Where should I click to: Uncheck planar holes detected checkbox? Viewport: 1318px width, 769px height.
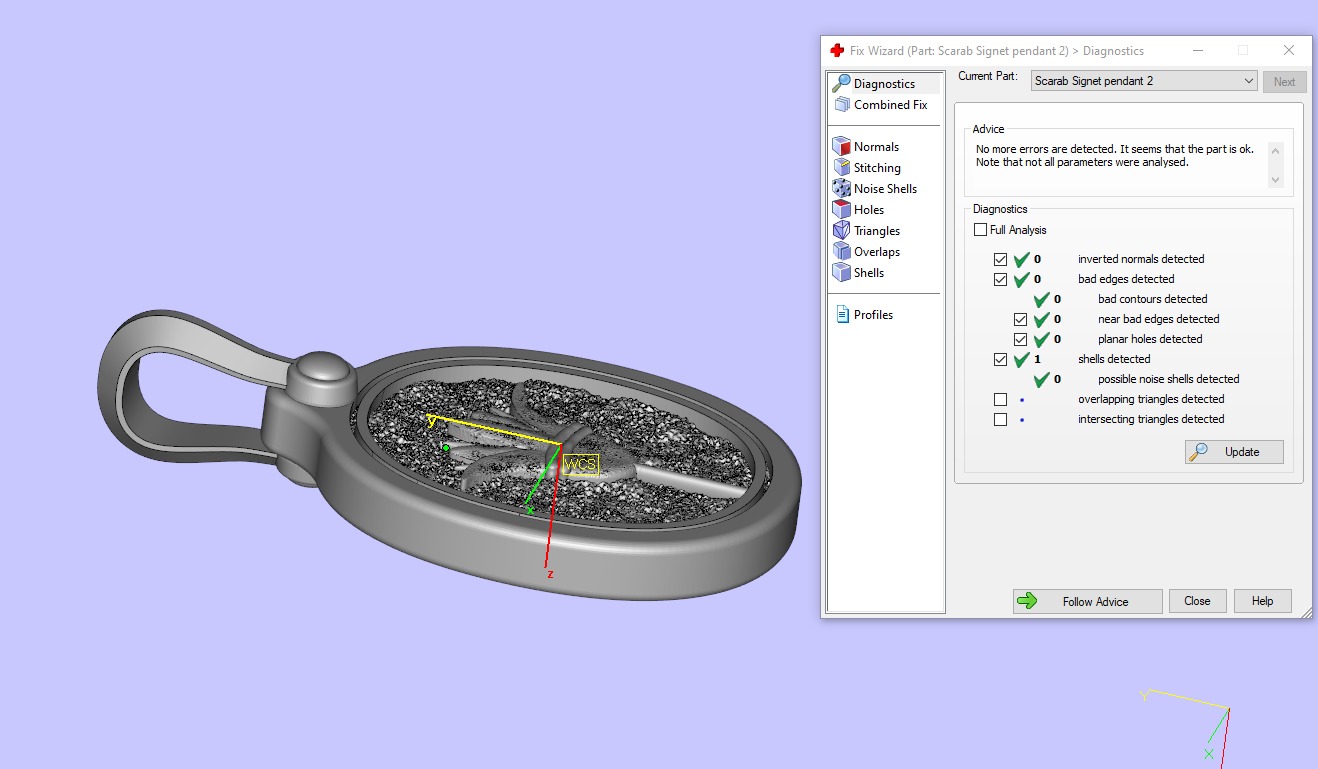click(1020, 340)
